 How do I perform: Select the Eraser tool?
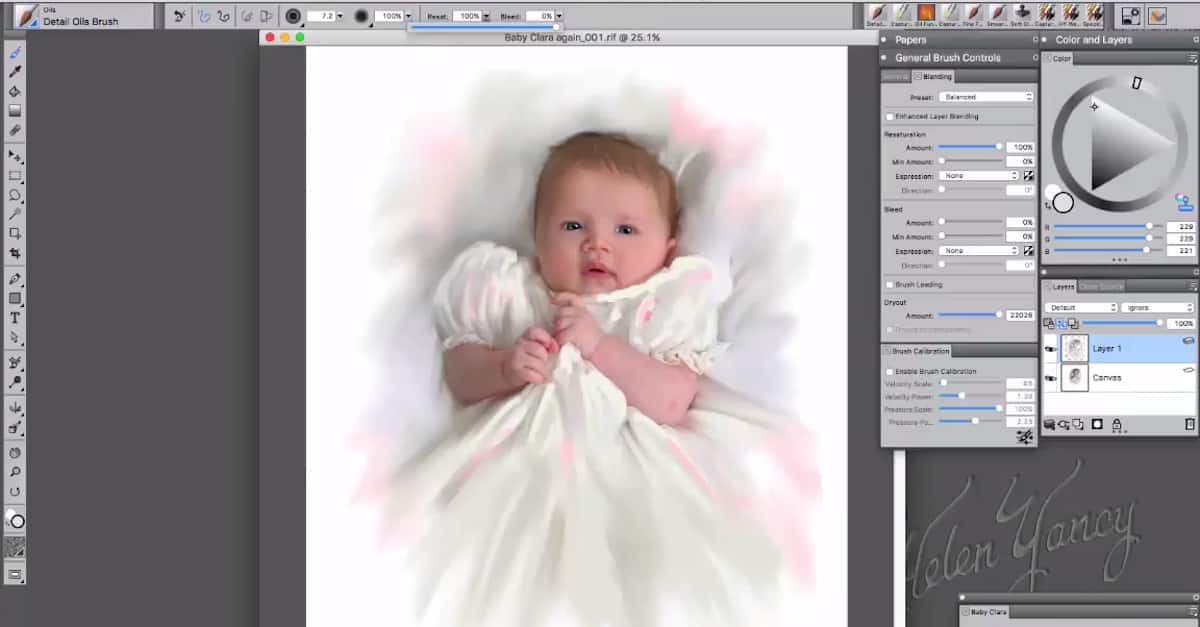coord(13,129)
